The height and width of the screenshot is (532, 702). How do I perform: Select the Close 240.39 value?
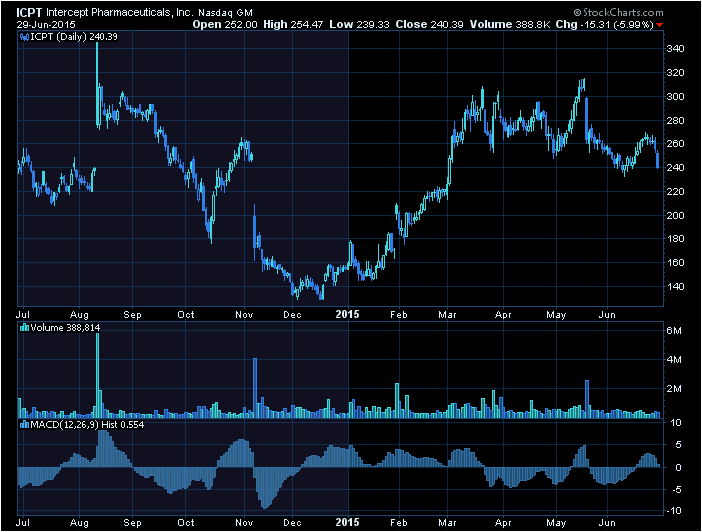tap(429, 25)
